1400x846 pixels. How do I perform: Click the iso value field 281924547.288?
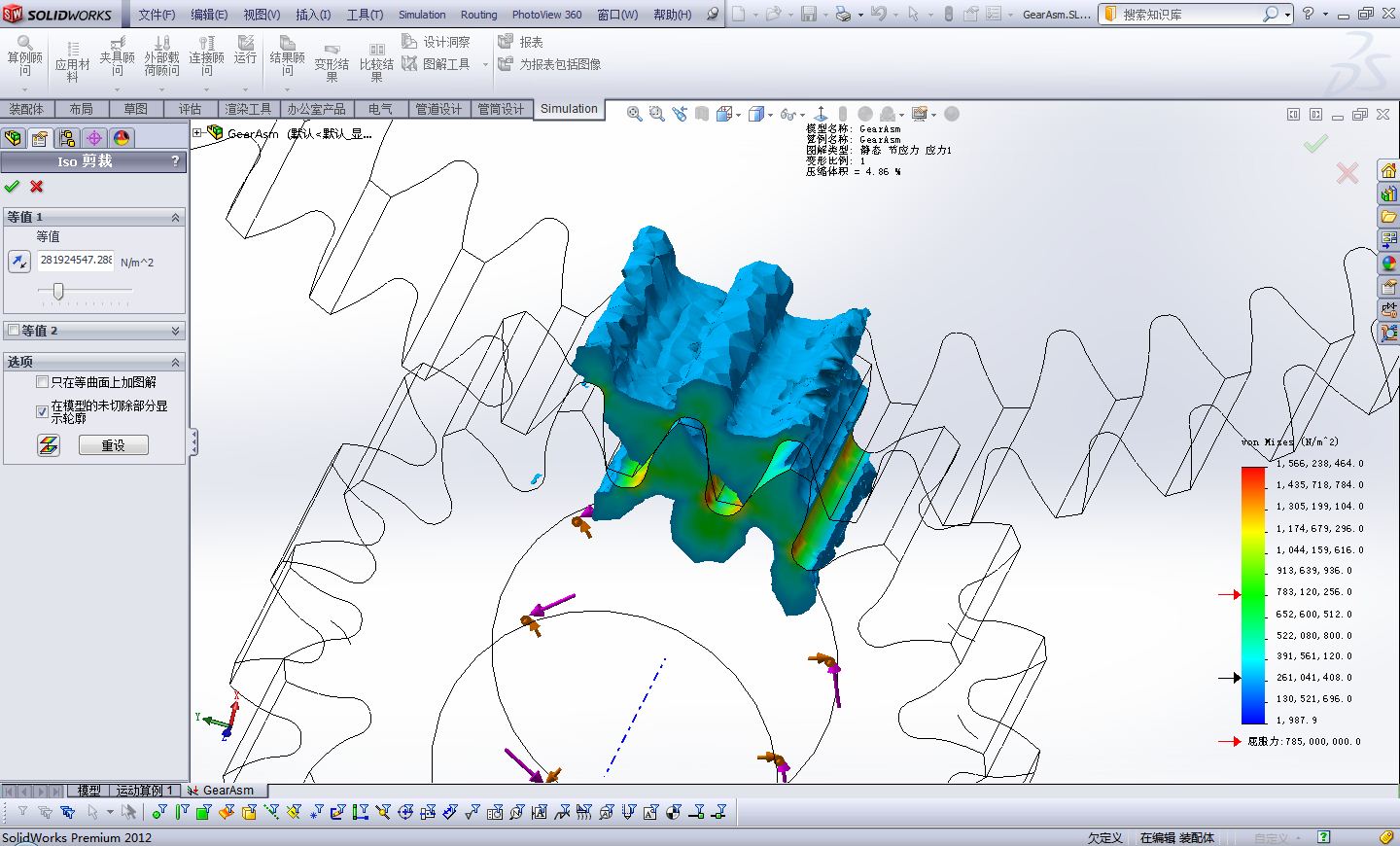click(76, 261)
